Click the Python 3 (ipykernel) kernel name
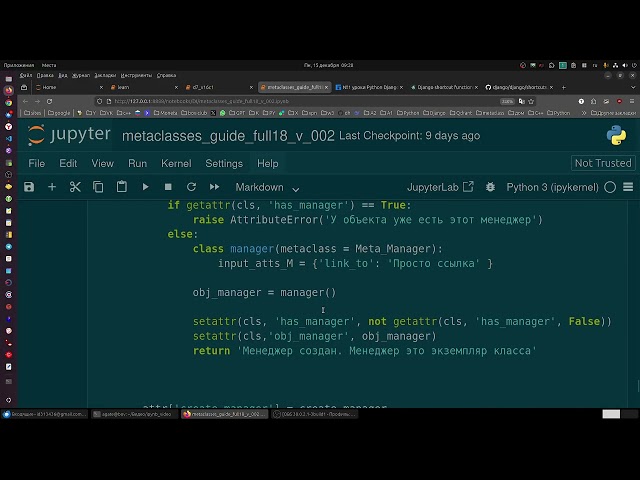The height and width of the screenshot is (480, 640). (x=552, y=187)
